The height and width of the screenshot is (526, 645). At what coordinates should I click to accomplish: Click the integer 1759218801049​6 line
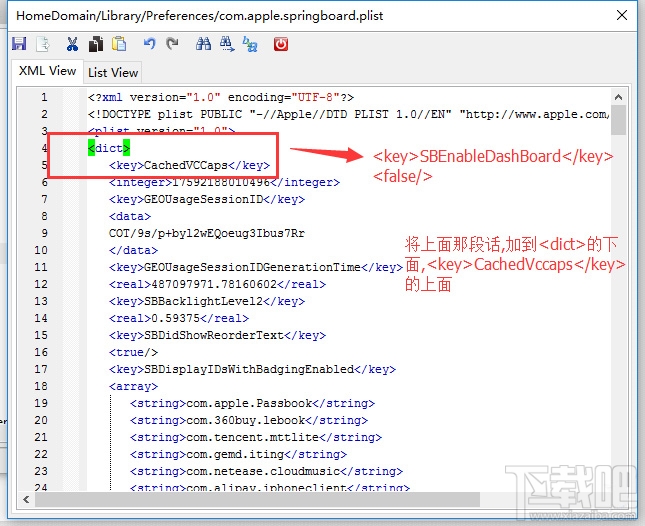225,182
